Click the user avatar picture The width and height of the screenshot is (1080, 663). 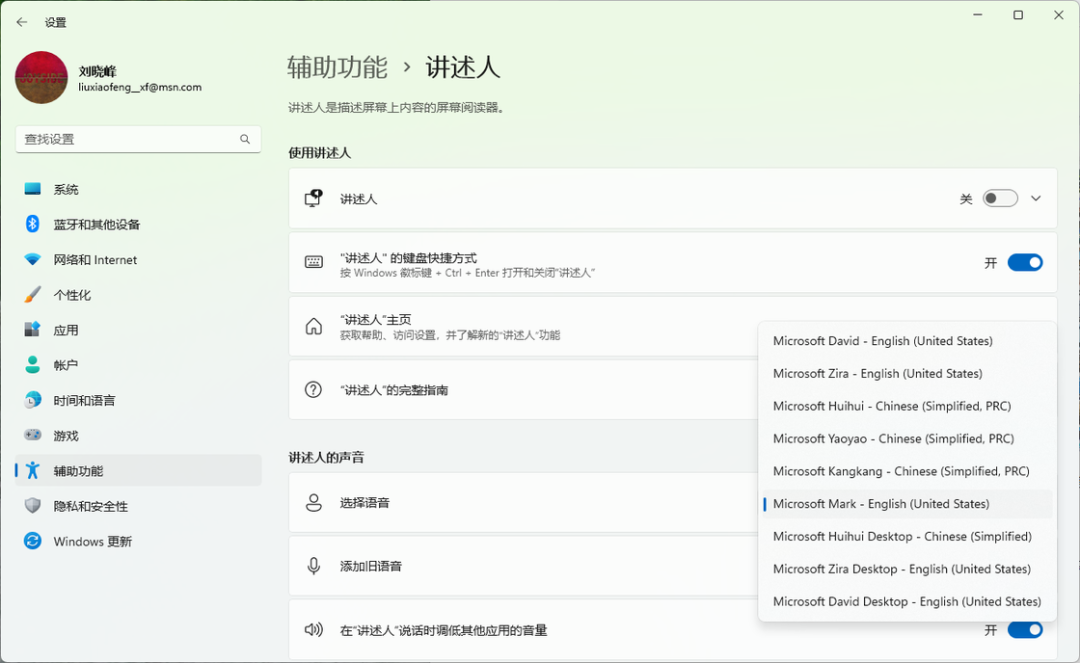41,78
